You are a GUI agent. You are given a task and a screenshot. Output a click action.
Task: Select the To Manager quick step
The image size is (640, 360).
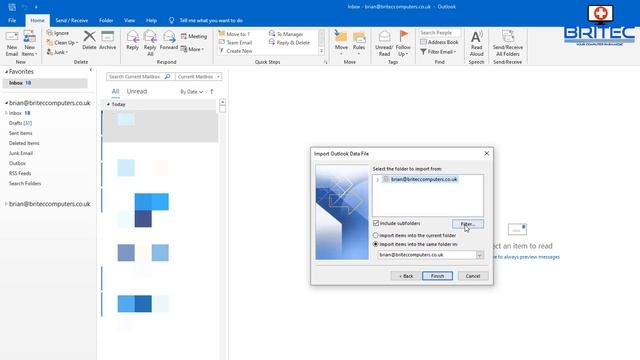(286, 34)
